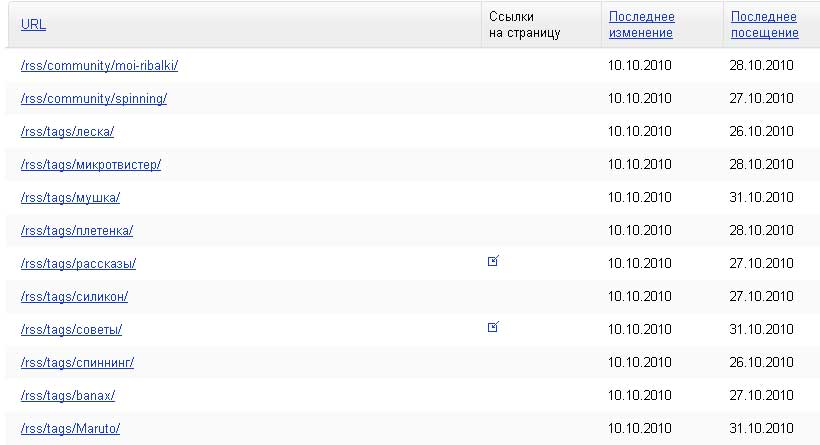This screenshot has height=445, width=820.
Task: Open the /rss/tags/силикон/ link
Action: click(x=74, y=297)
